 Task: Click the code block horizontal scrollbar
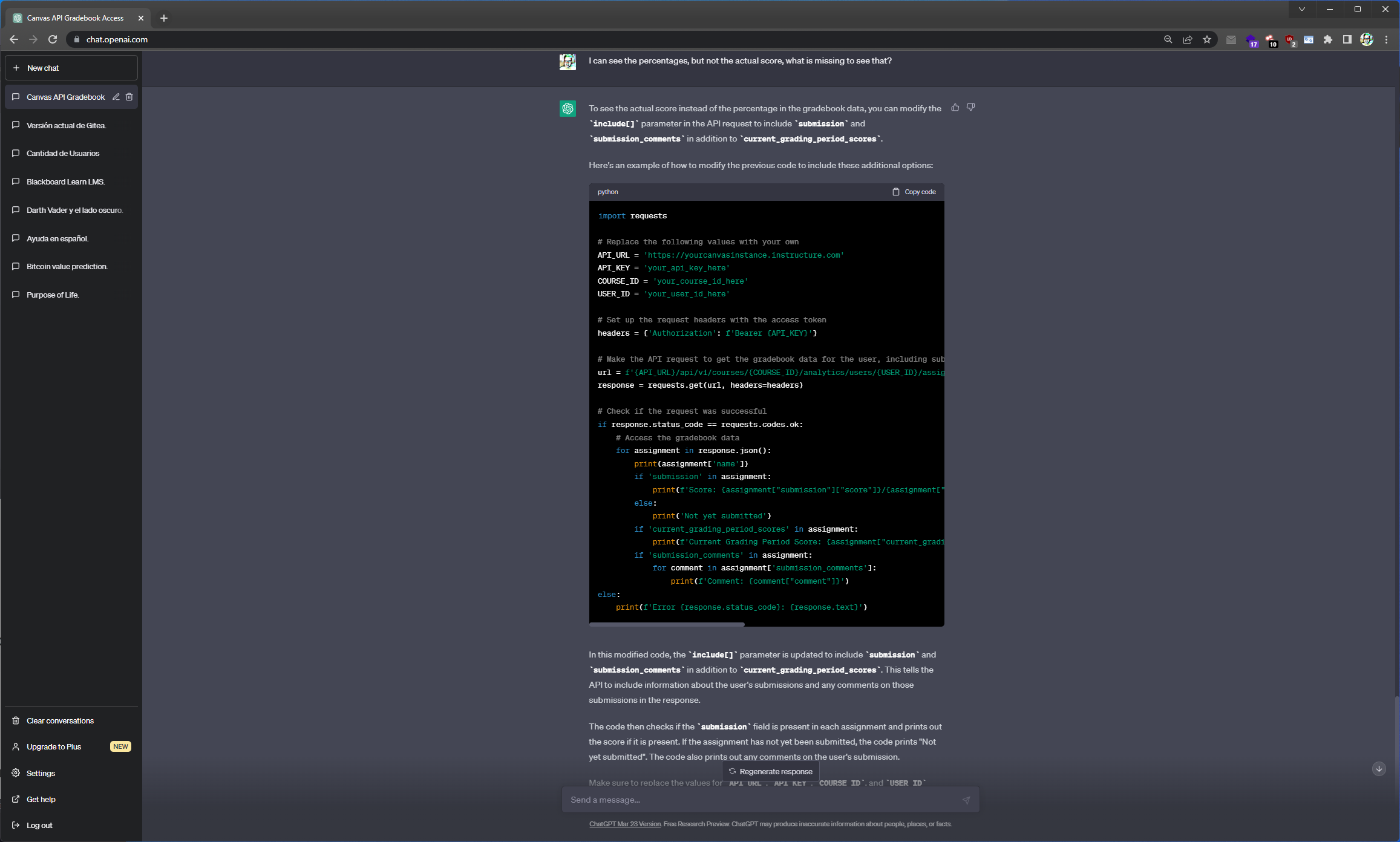coord(667,624)
